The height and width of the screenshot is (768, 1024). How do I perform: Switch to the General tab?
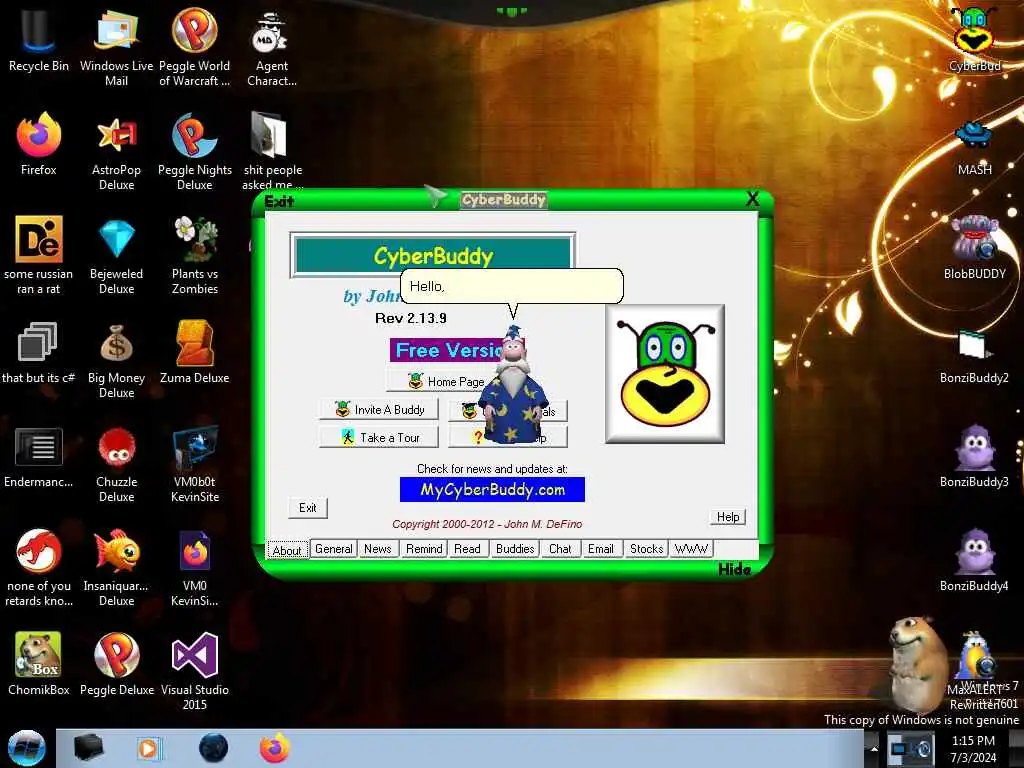(x=334, y=549)
